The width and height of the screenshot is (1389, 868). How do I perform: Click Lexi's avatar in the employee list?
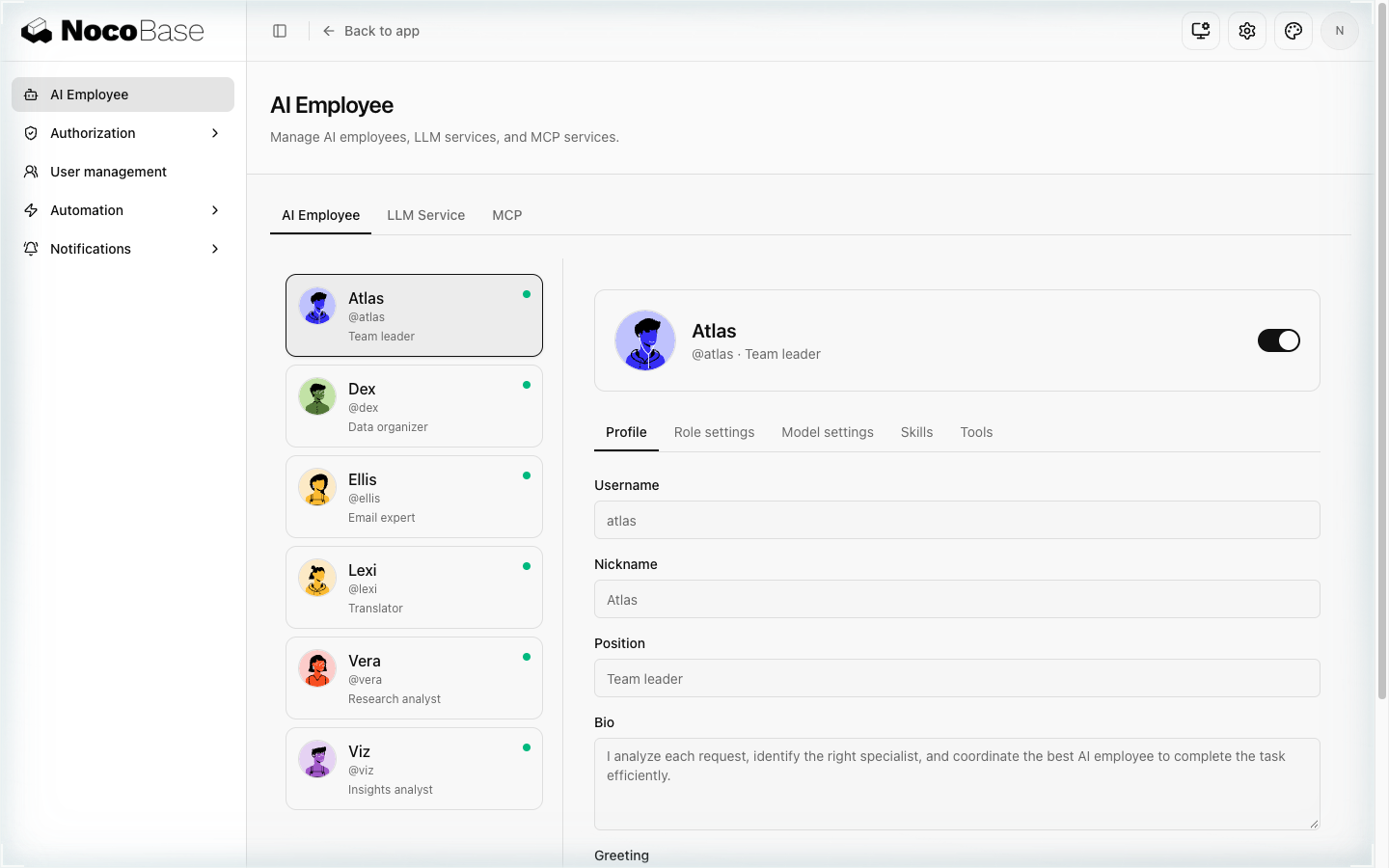[317, 578]
